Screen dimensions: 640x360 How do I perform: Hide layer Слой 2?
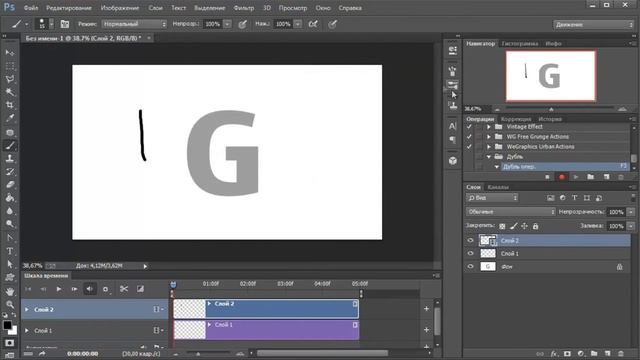pos(470,240)
